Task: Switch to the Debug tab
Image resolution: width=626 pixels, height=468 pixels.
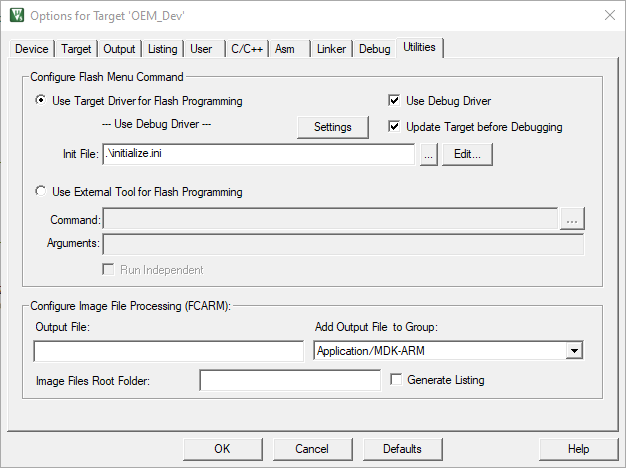Action: point(375,49)
